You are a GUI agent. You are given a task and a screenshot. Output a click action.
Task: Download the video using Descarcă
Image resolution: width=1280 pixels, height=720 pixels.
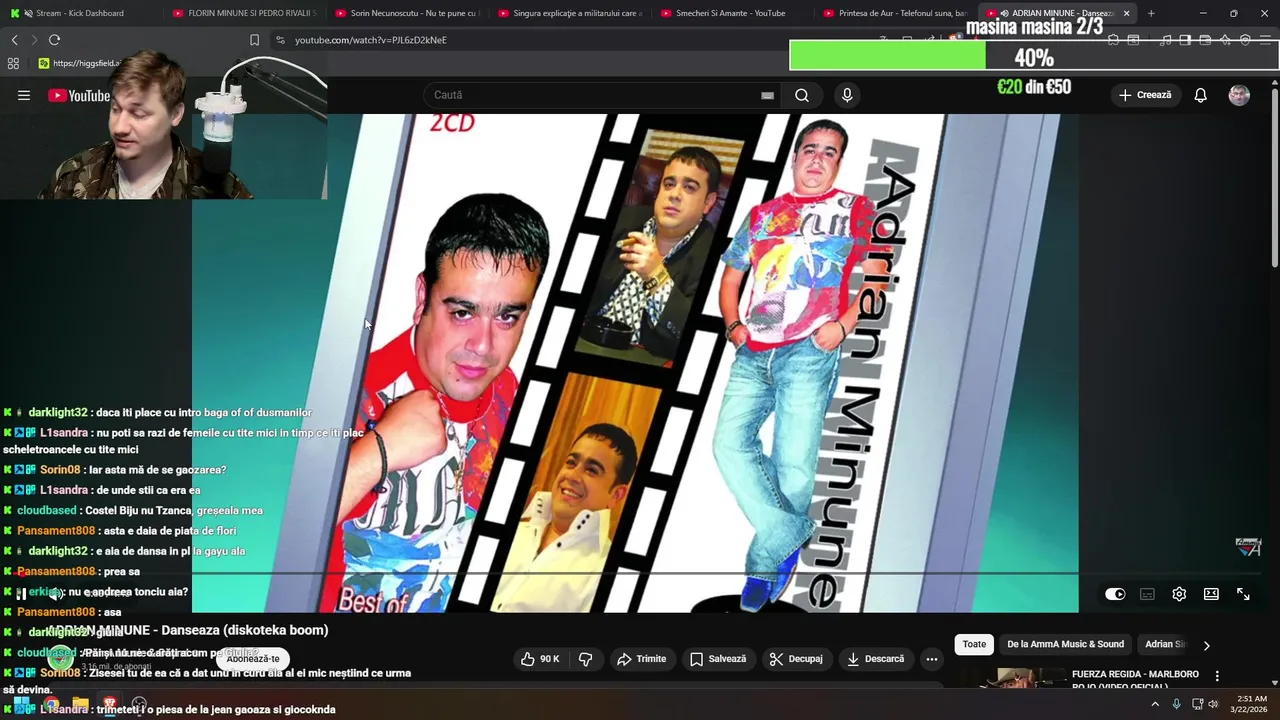pyautogui.click(x=875, y=659)
